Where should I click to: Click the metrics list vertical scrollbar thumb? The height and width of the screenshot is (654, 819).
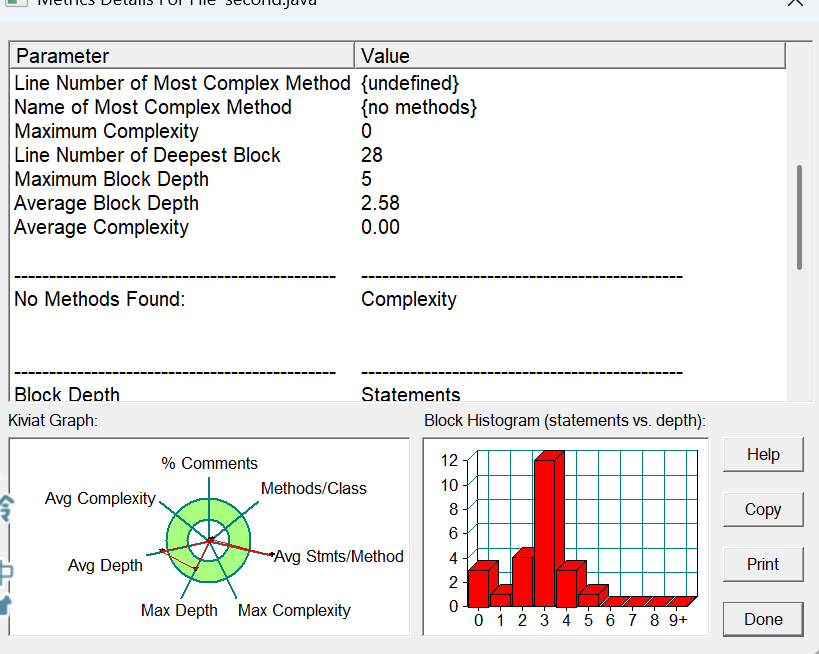[799, 217]
